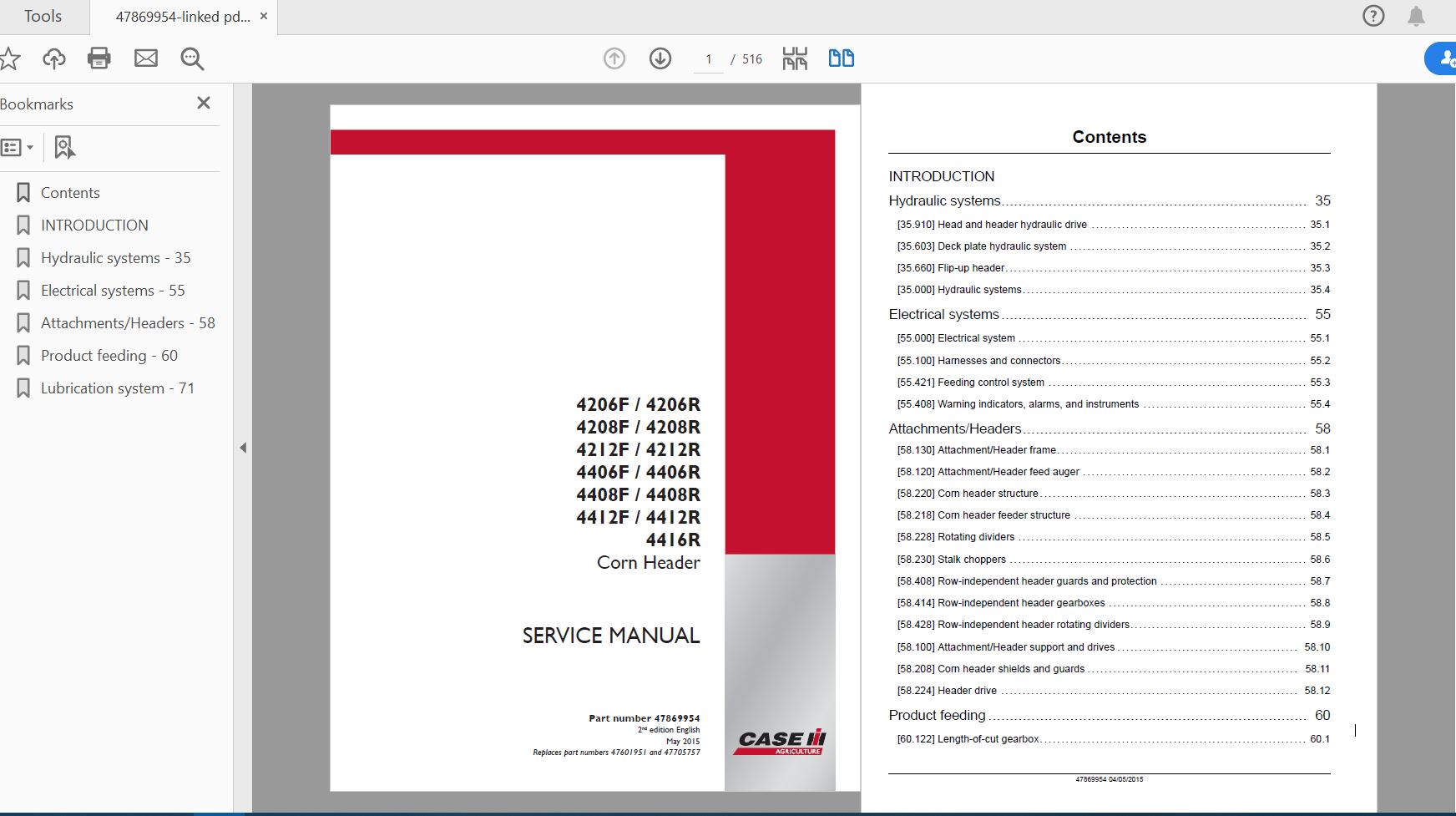Viewport: 1456px width, 816px height.
Task: Toggle two-page view icon
Action: click(841, 58)
